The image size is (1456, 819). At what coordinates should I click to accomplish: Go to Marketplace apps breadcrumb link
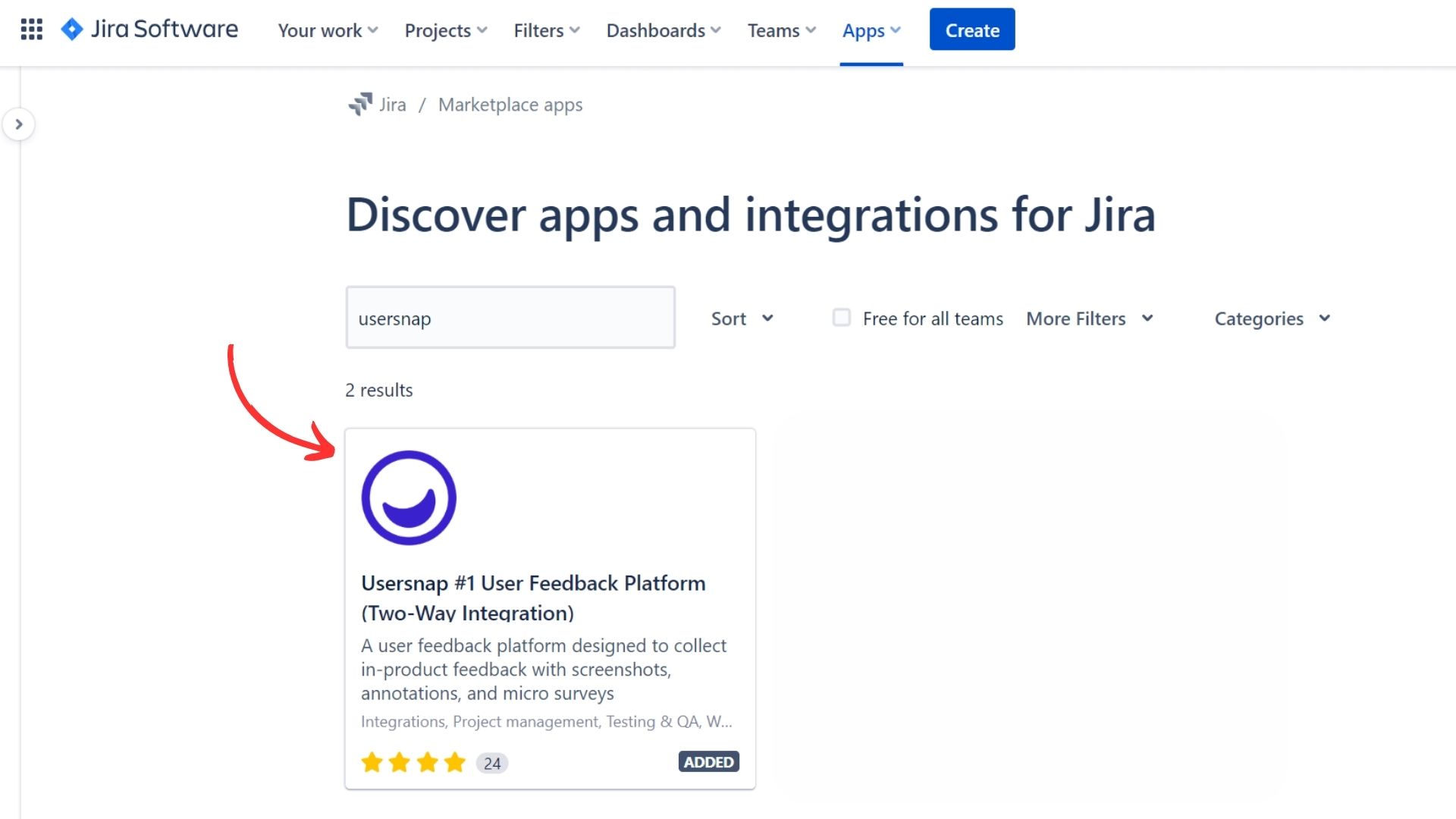(510, 105)
